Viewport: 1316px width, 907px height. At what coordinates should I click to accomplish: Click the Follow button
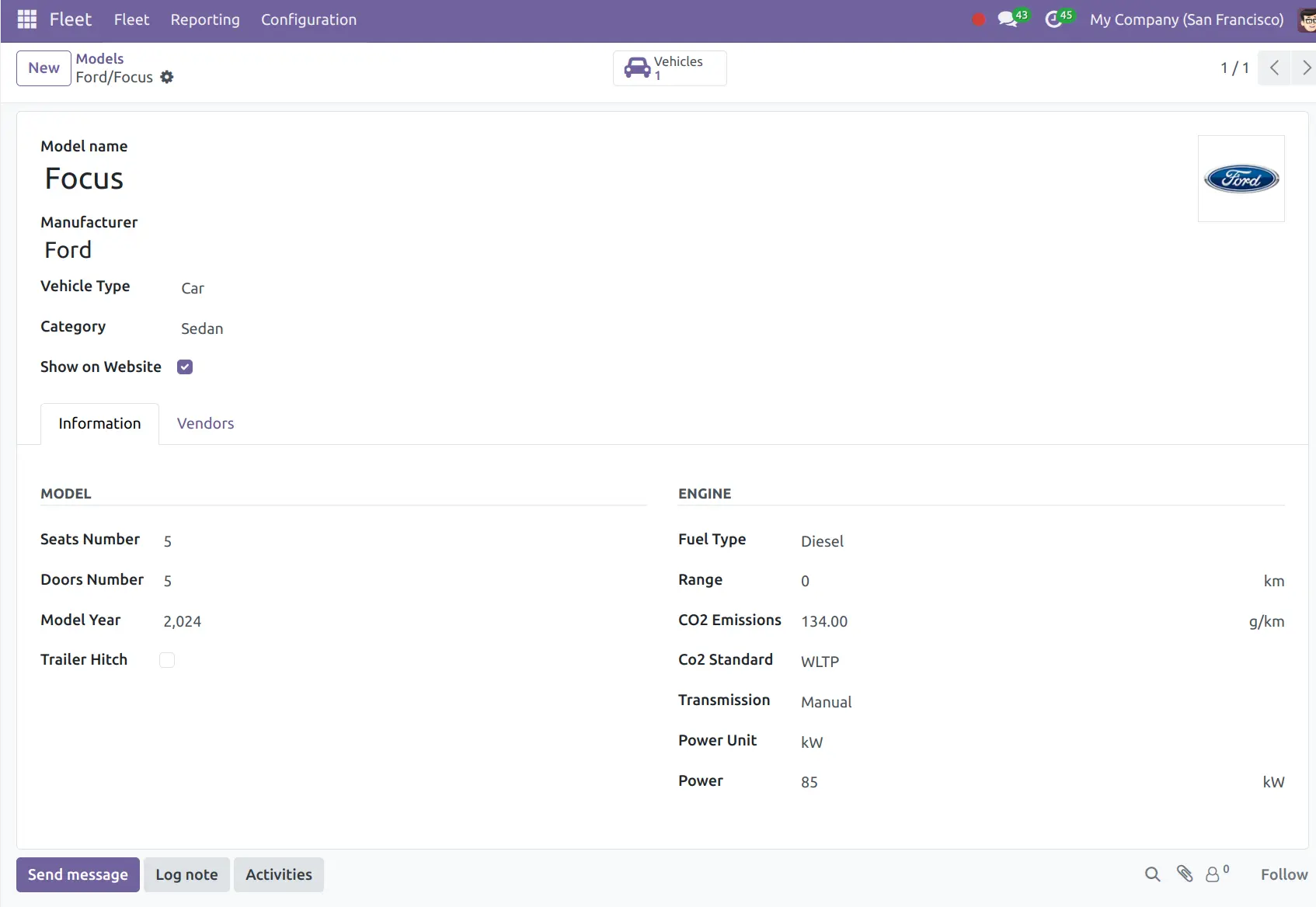(1284, 875)
